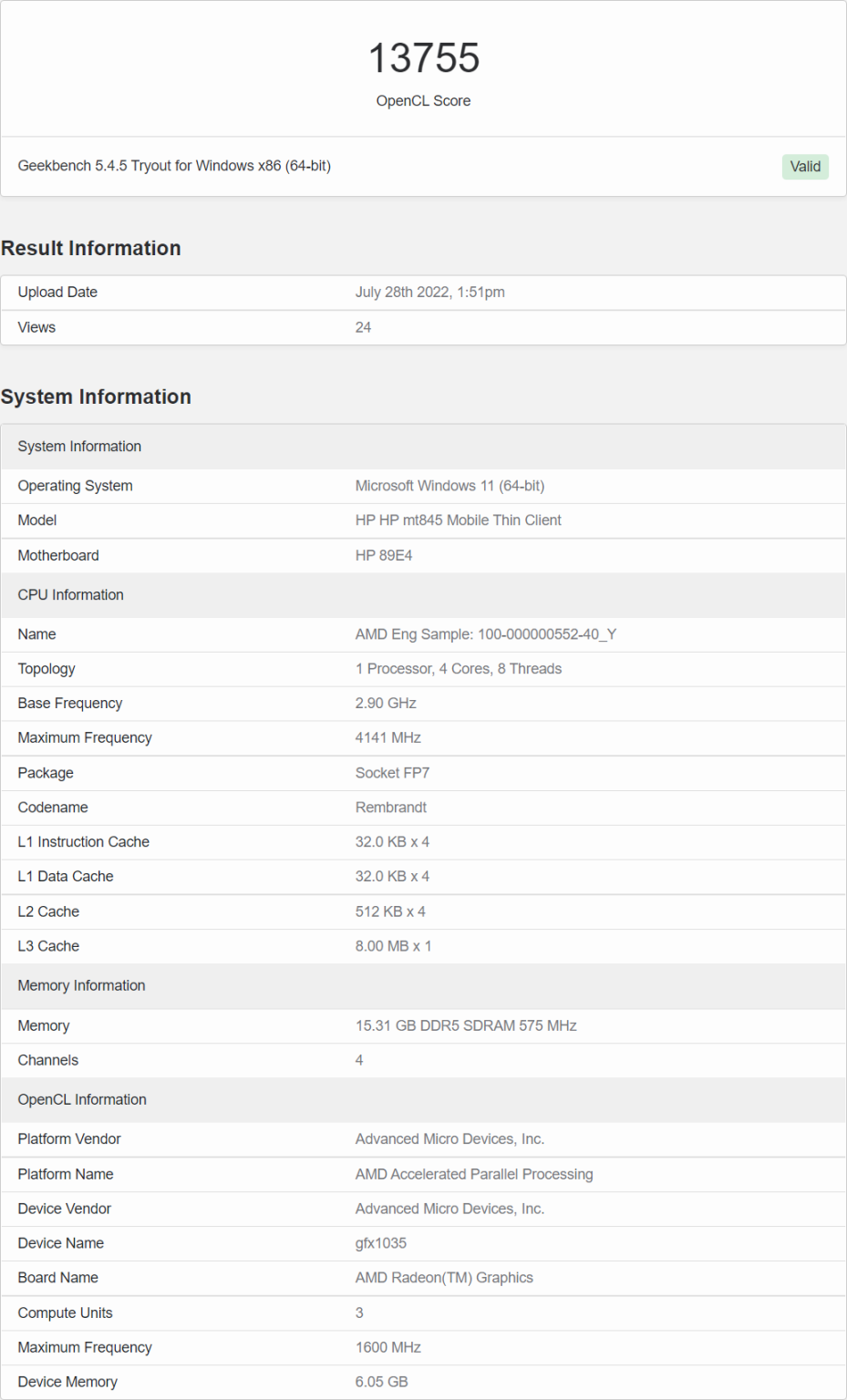The image size is (847, 1400).
Task: Click the 13755 OpenCL score number
Action: [x=423, y=58]
